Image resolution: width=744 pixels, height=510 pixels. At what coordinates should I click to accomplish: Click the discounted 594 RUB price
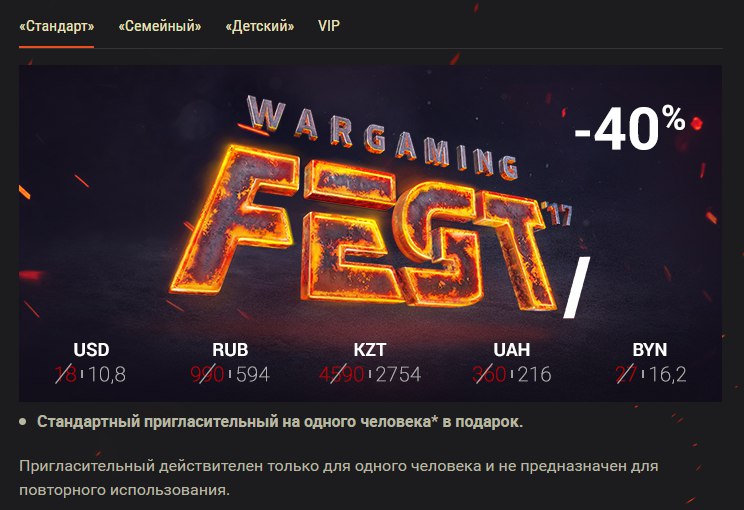(253, 375)
